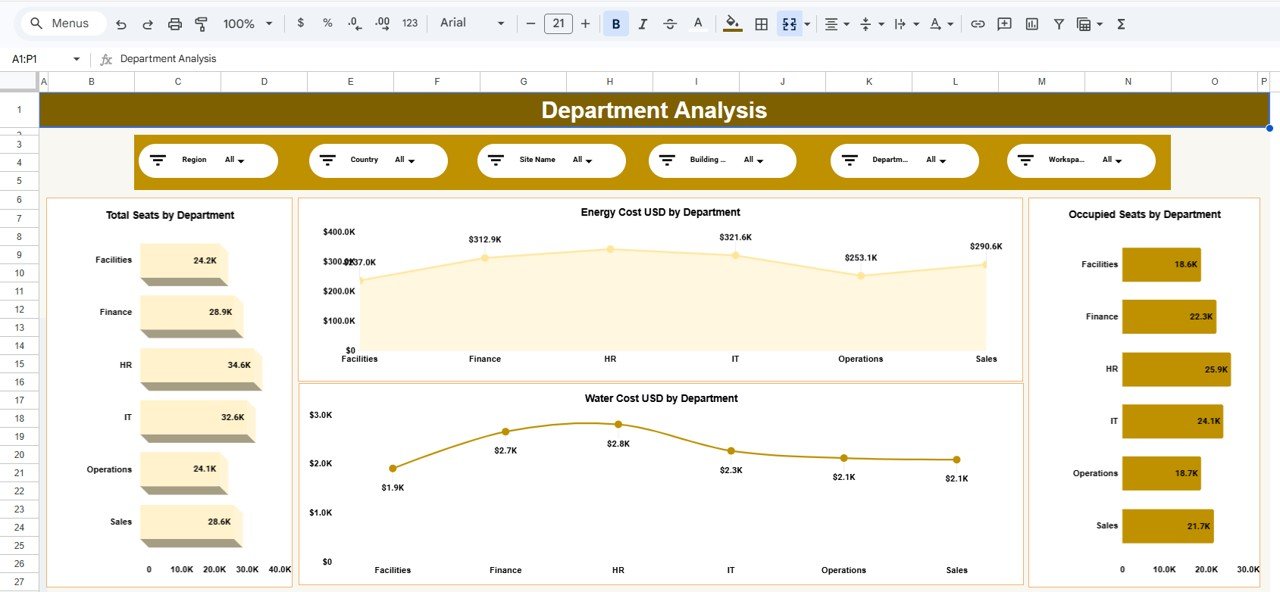Open the fill color picker
This screenshot has width=1280, height=592.
[x=733, y=22]
